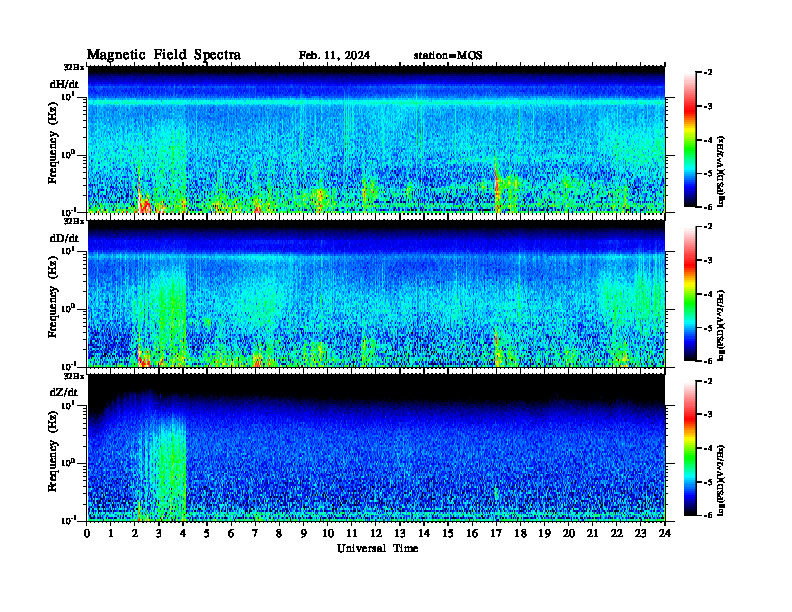The image size is (792, 612).
Task: Click the "Magnetic Field Spectra" title
Action: [164, 55]
